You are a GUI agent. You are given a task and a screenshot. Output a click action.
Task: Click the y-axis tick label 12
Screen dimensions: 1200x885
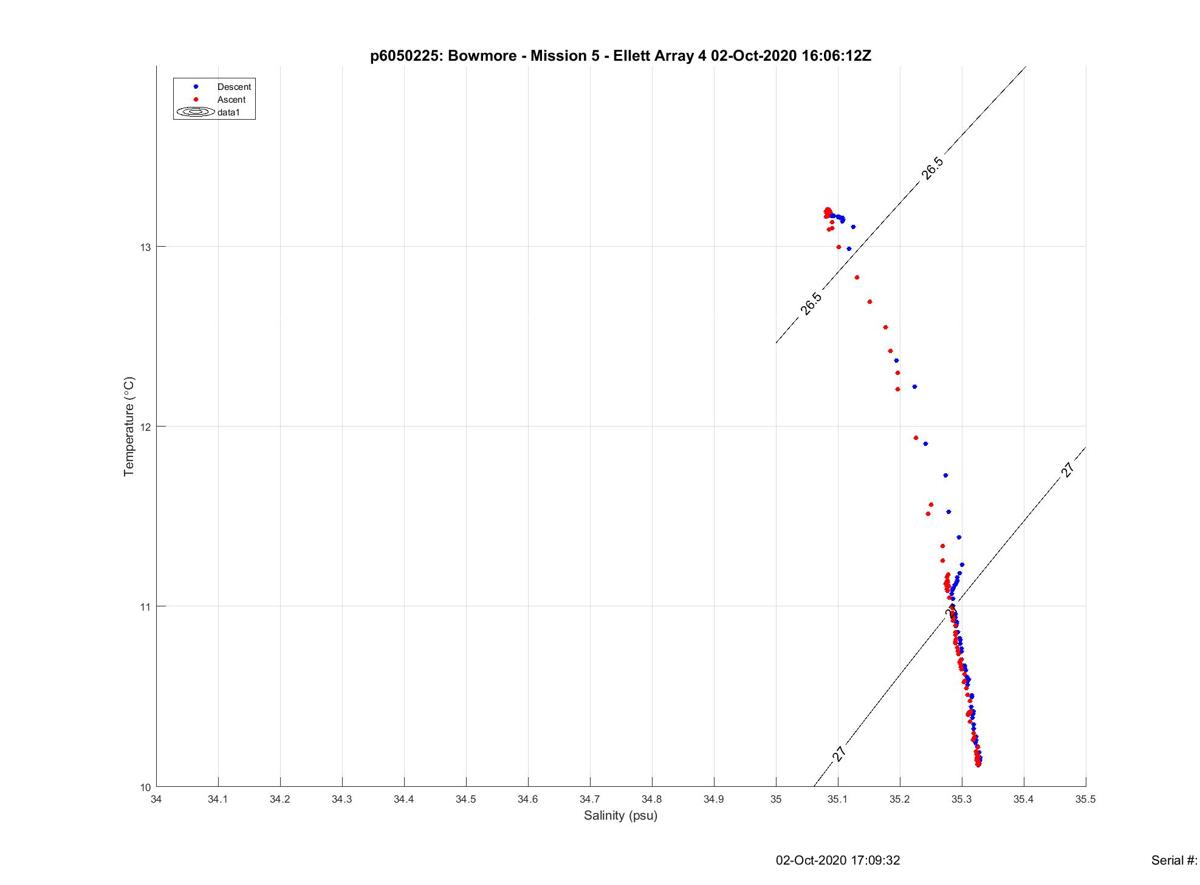pyautogui.click(x=145, y=427)
